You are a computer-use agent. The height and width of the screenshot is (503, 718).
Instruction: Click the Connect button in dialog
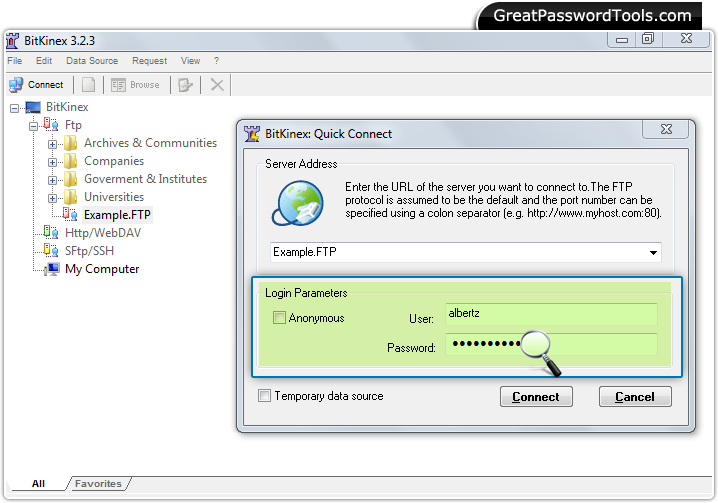click(536, 397)
